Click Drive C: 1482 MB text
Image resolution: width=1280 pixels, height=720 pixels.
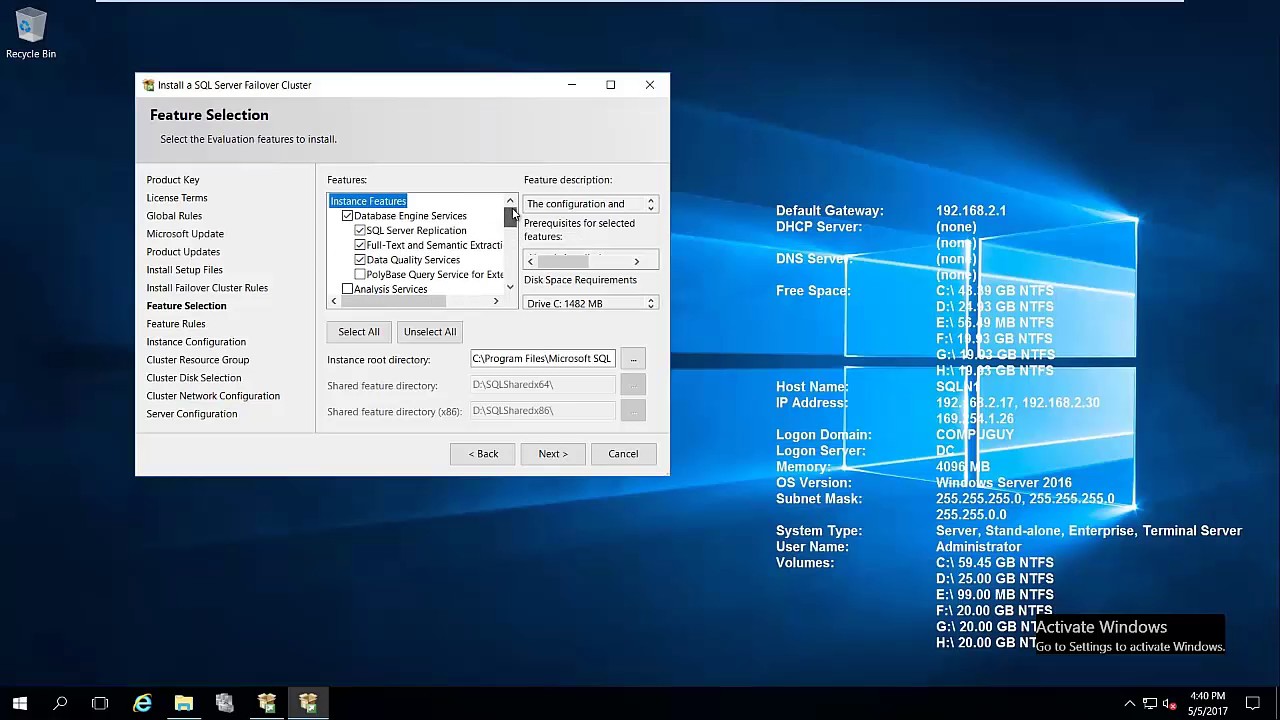coord(564,304)
